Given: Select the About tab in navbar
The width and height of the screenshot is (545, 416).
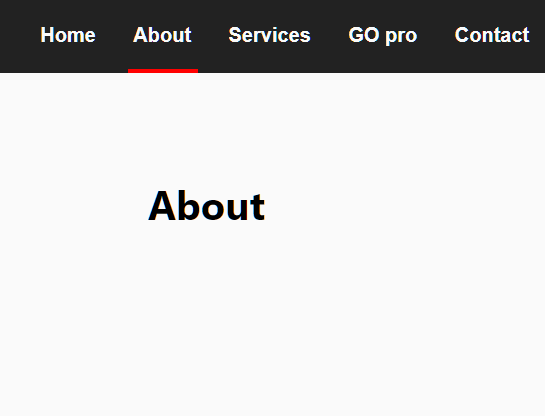Looking at the screenshot, I should tap(162, 35).
